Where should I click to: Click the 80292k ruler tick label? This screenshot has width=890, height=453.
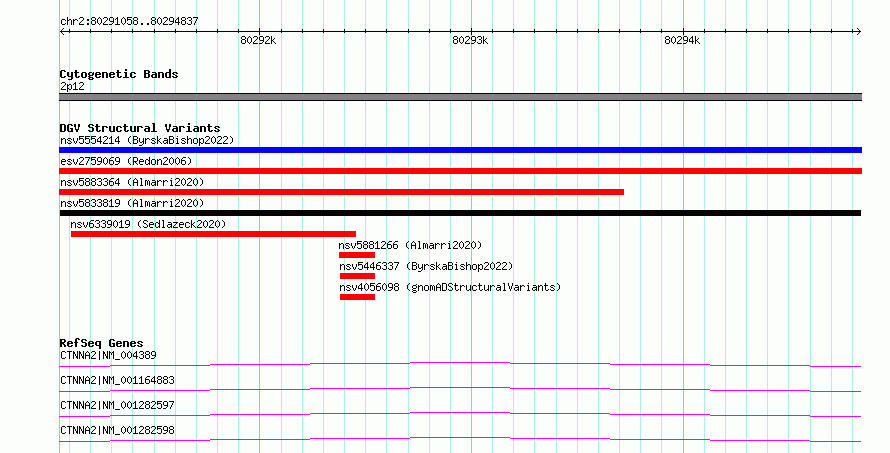point(258,40)
